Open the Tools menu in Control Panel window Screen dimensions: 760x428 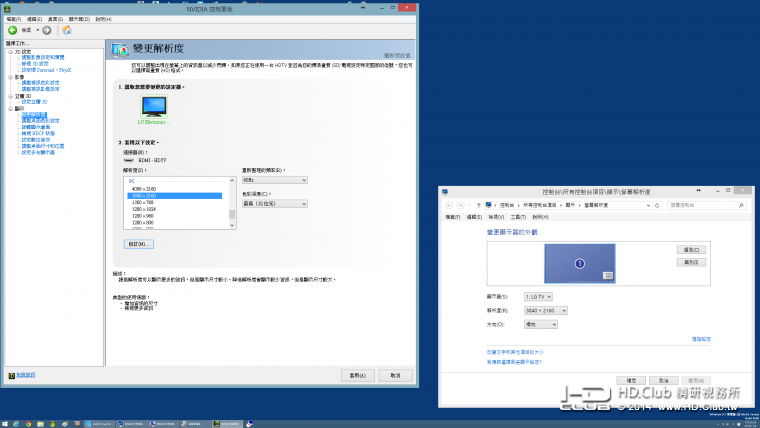point(517,216)
